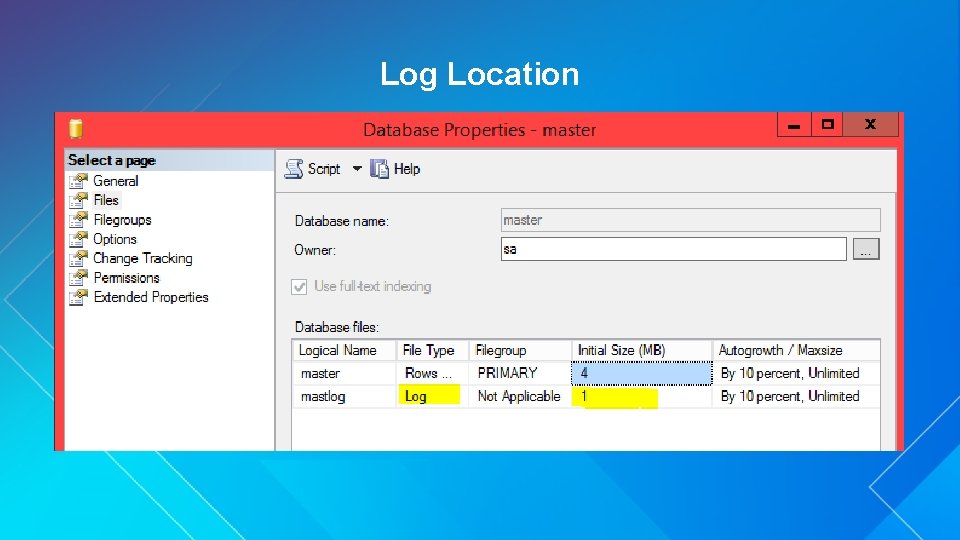This screenshot has width=960, height=540.
Task: Go to the Filegroups page
Action: click(122, 219)
